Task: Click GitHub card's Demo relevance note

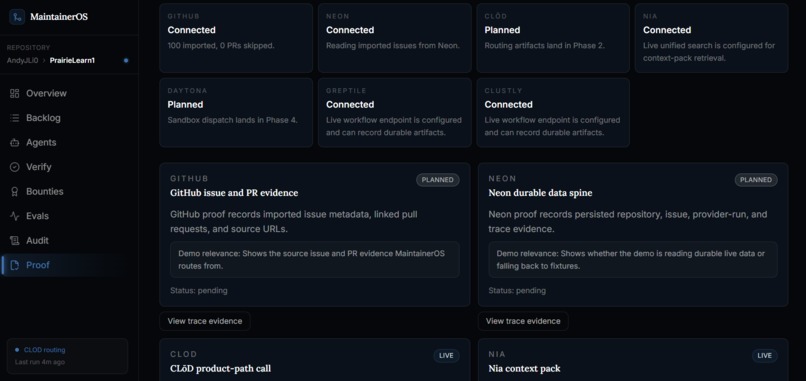Action: (x=315, y=260)
